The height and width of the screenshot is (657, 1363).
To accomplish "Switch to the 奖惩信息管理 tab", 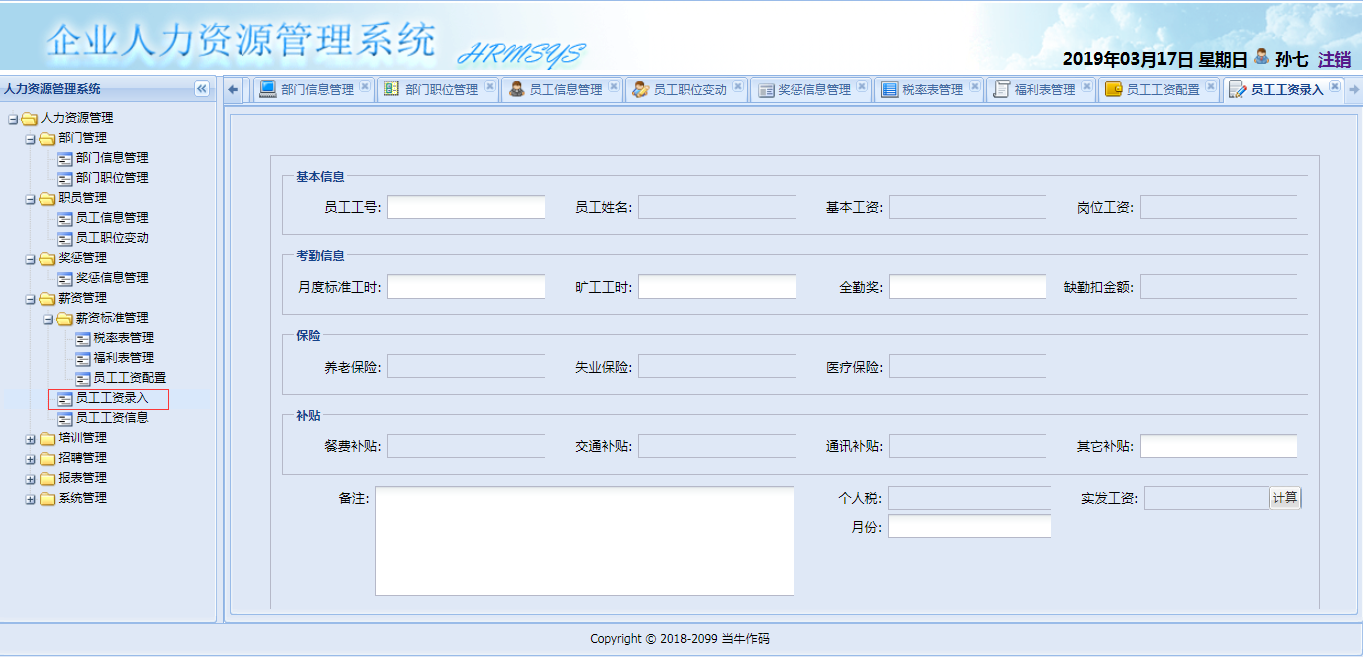I will (x=811, y=89).
